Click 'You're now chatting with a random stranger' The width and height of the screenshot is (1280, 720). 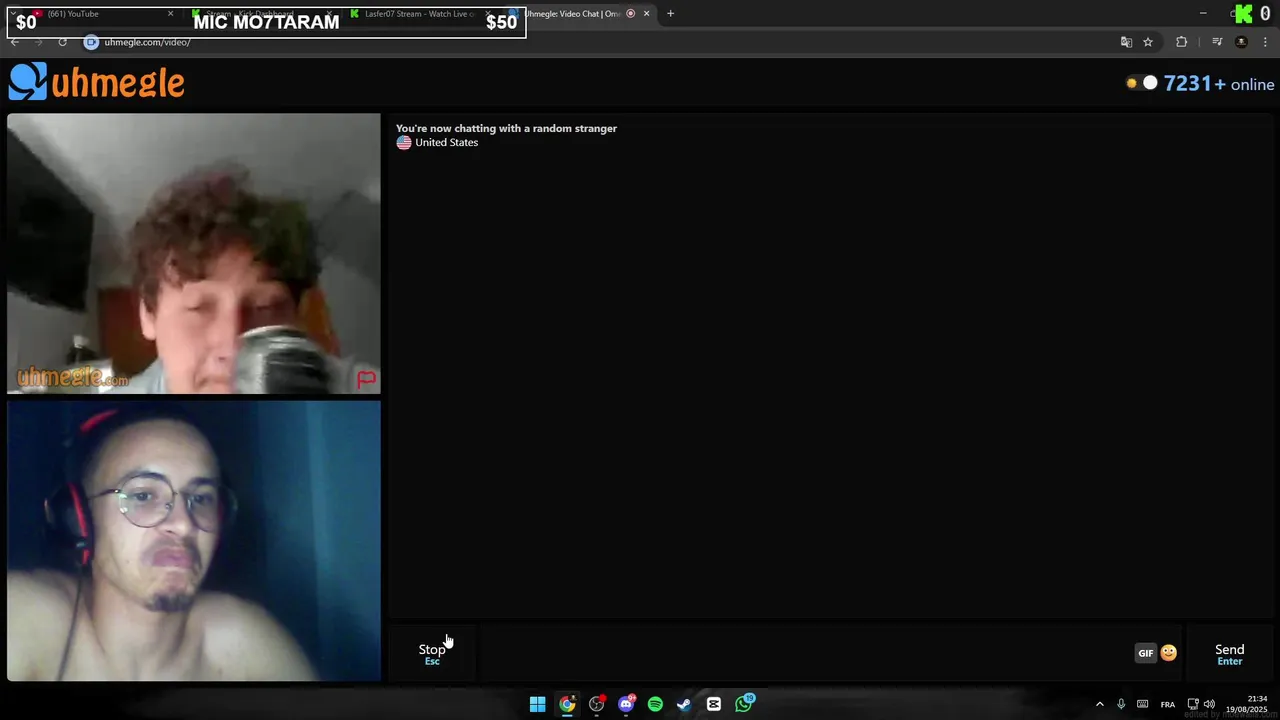coord(506,128)
